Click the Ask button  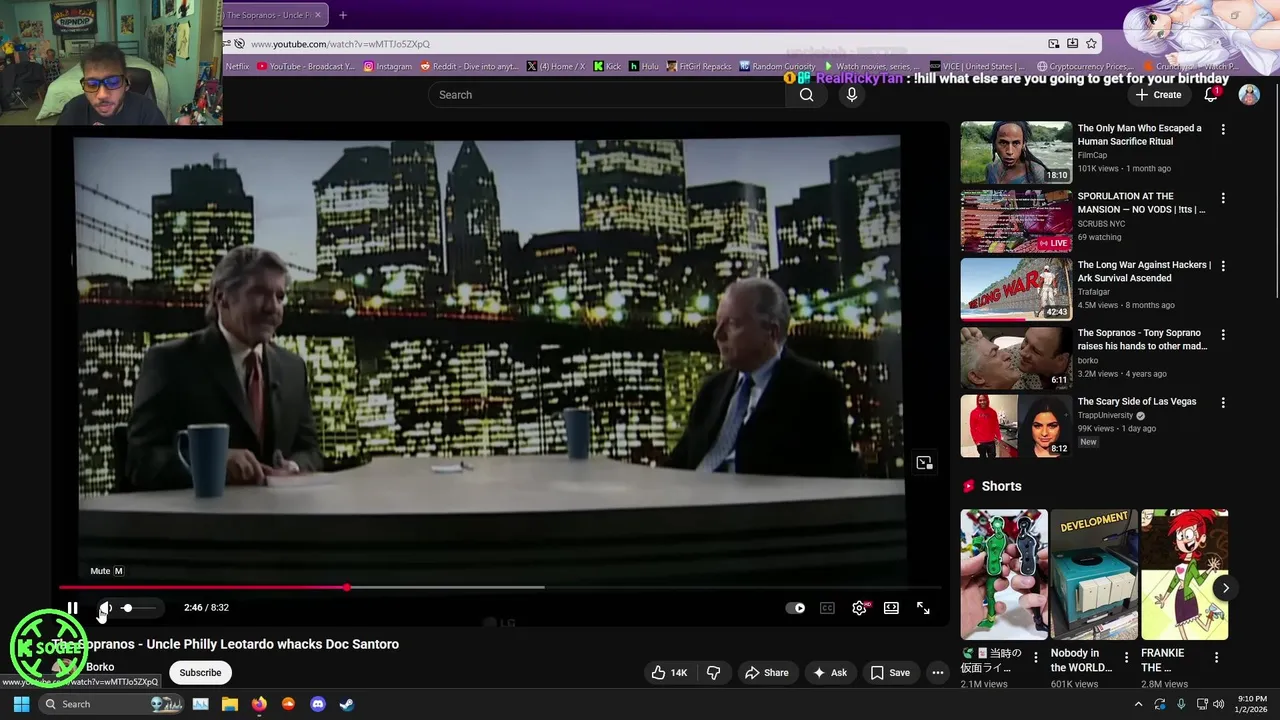point(830,673)
